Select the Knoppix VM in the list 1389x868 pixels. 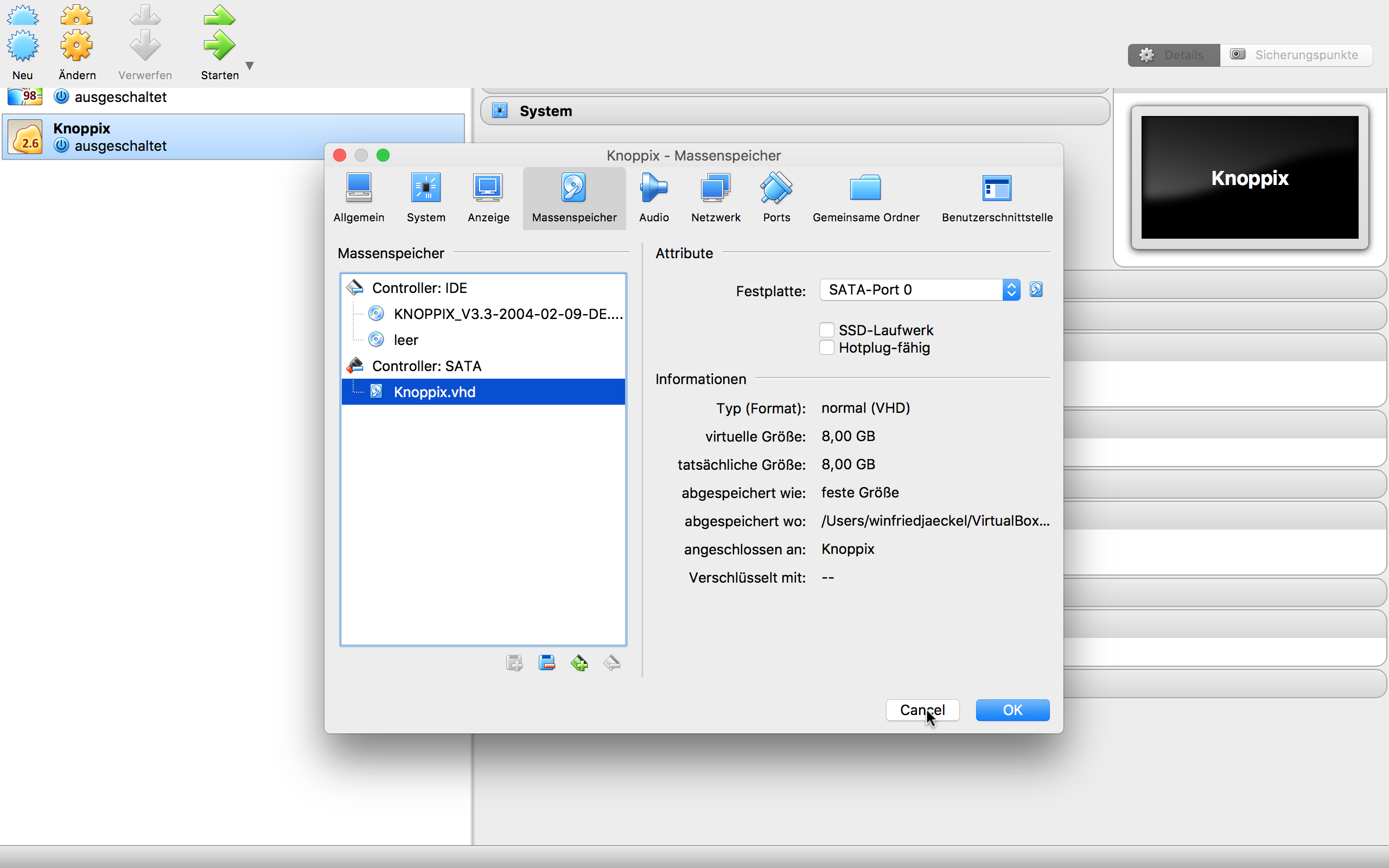(233, 137)
